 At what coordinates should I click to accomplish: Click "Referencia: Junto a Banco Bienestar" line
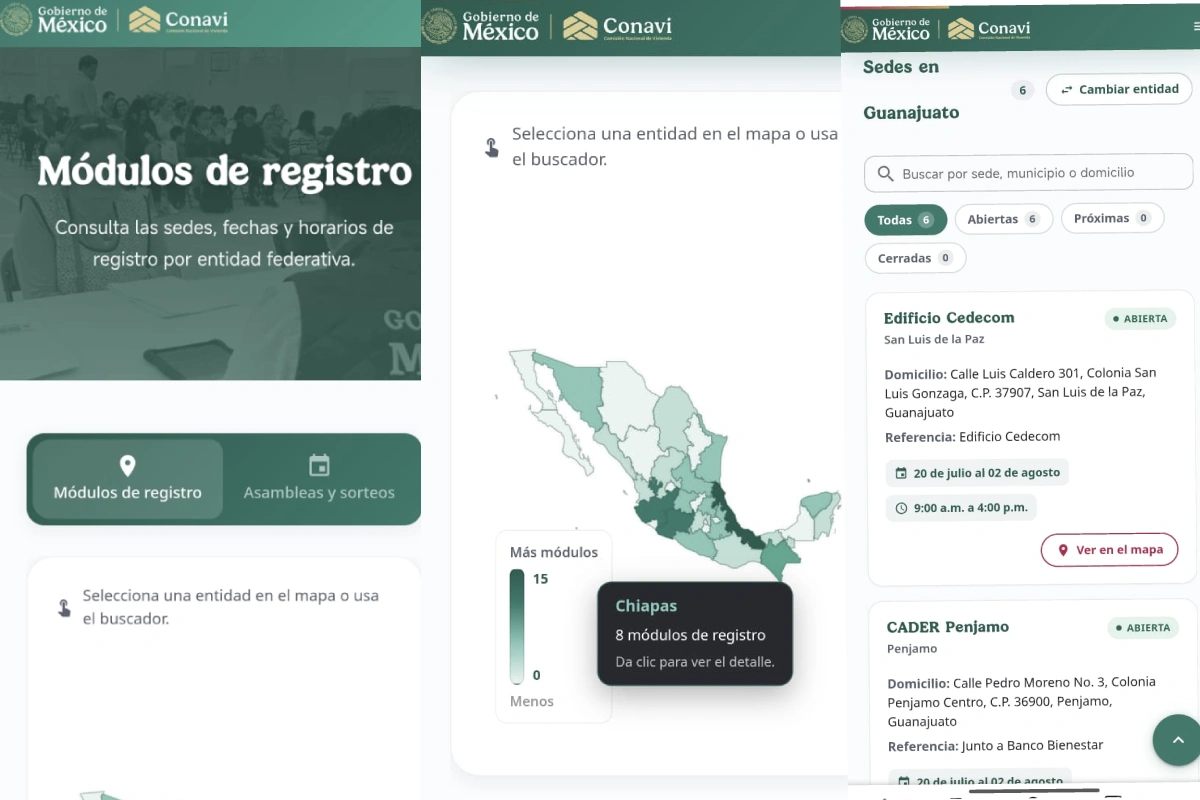995,746
